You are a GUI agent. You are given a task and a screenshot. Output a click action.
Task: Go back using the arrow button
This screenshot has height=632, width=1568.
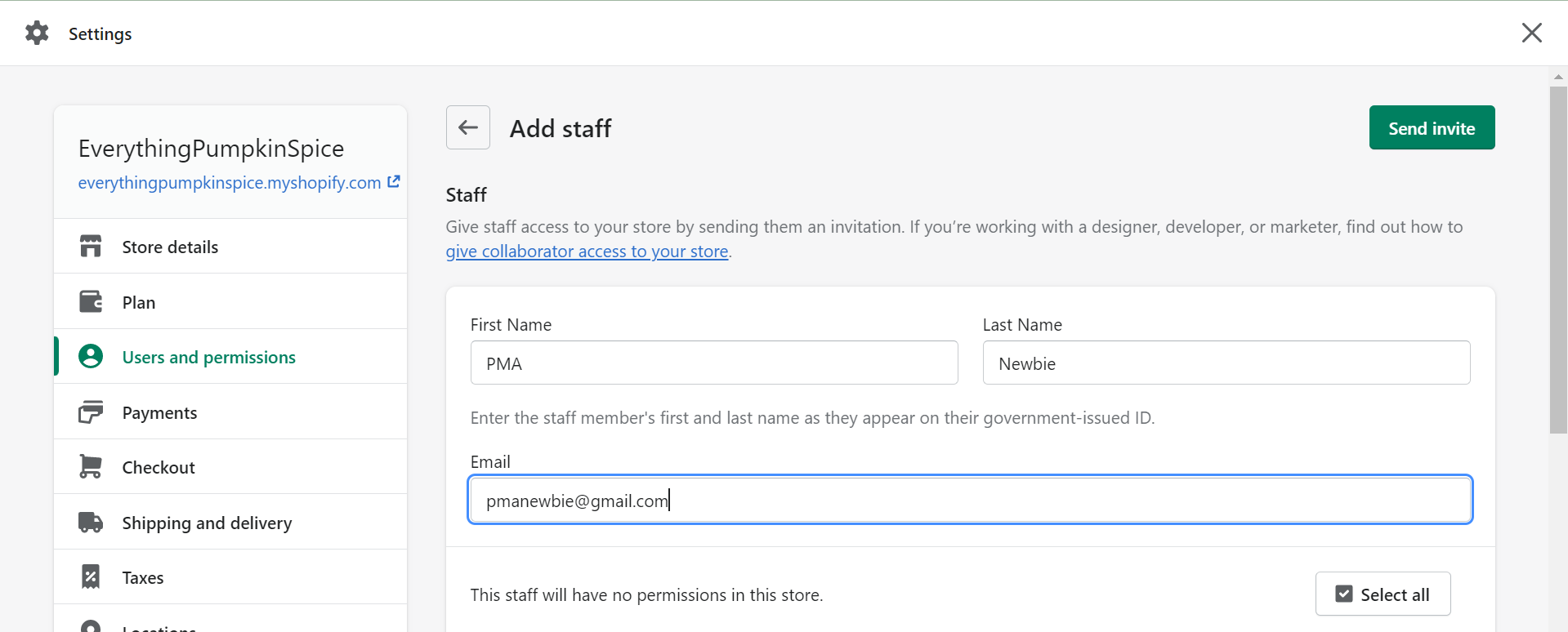click(468, 127)
